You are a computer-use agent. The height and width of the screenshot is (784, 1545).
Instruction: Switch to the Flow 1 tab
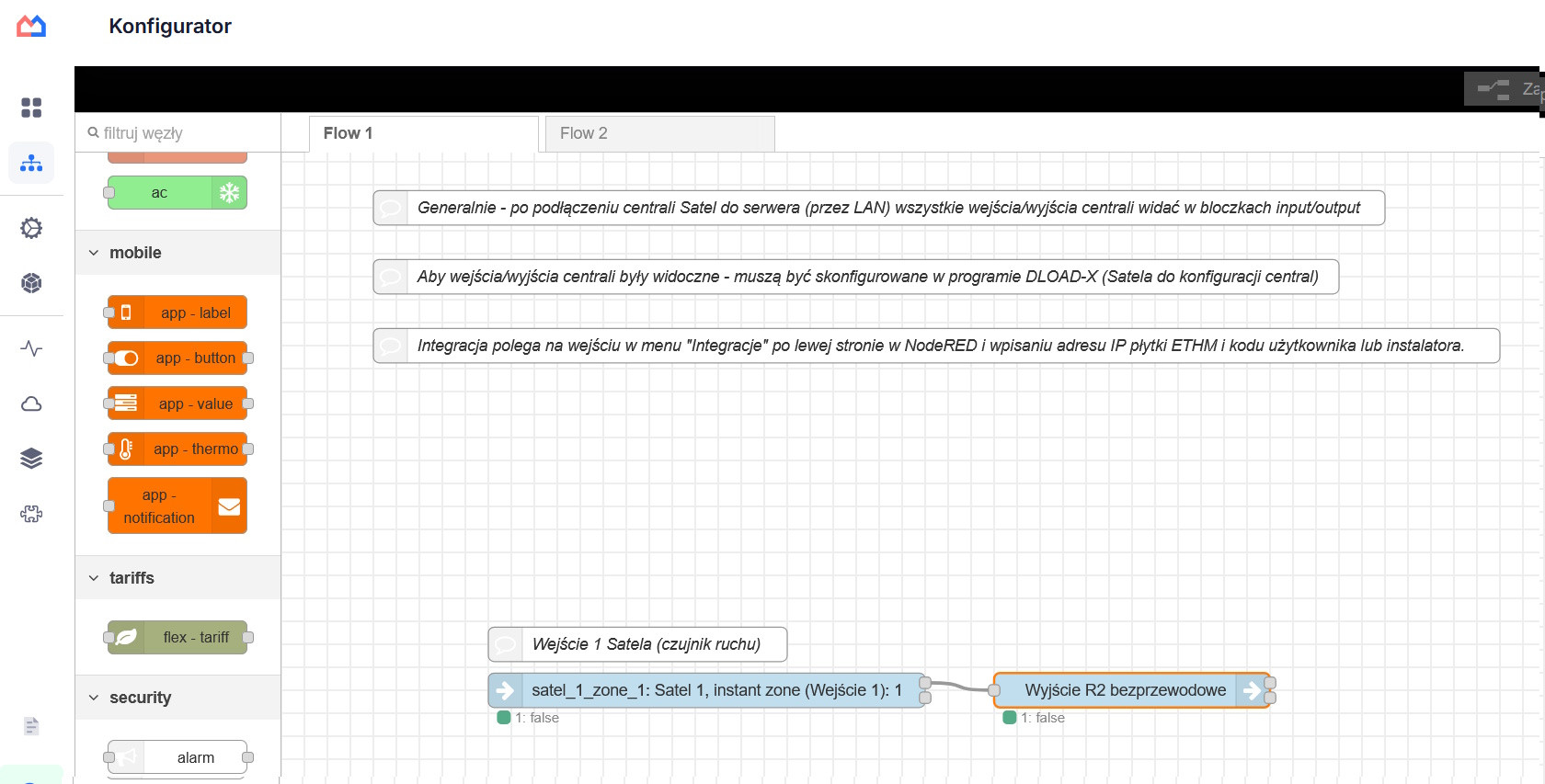point(423,133)
